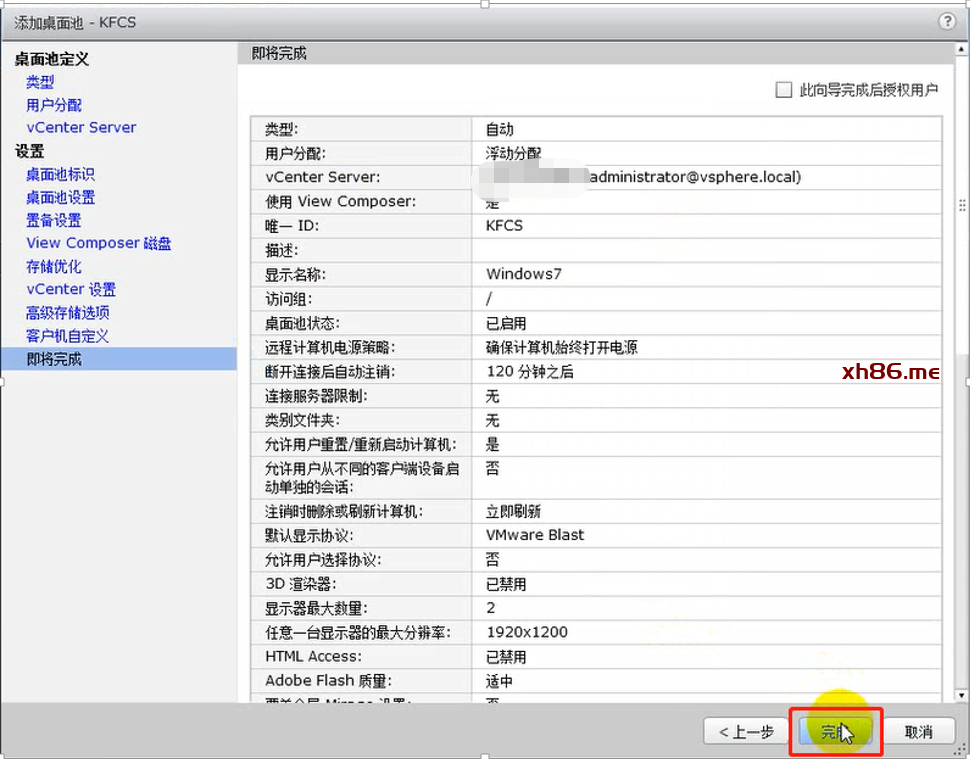Screen dimensions: 970x759
Task: Navigate to 桌面池标识 settings
Action: point(60,174)
